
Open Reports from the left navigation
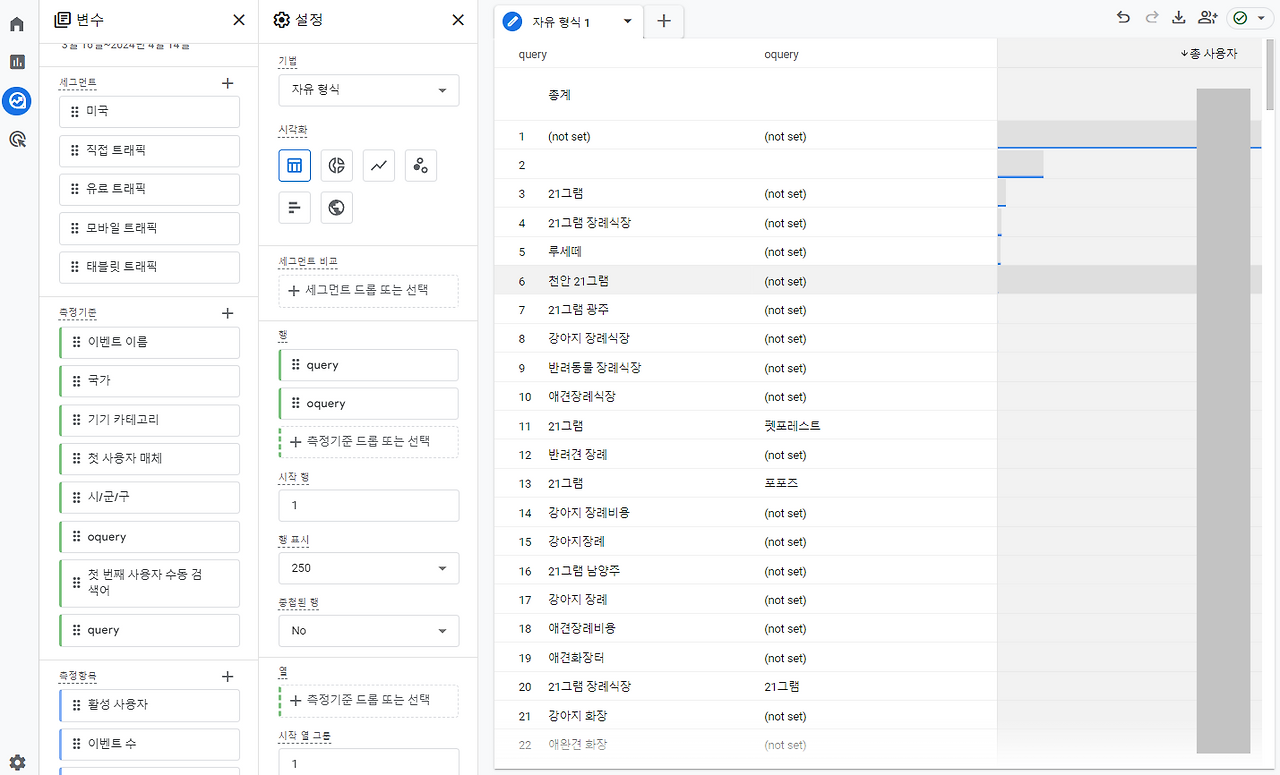pos(16,61)
